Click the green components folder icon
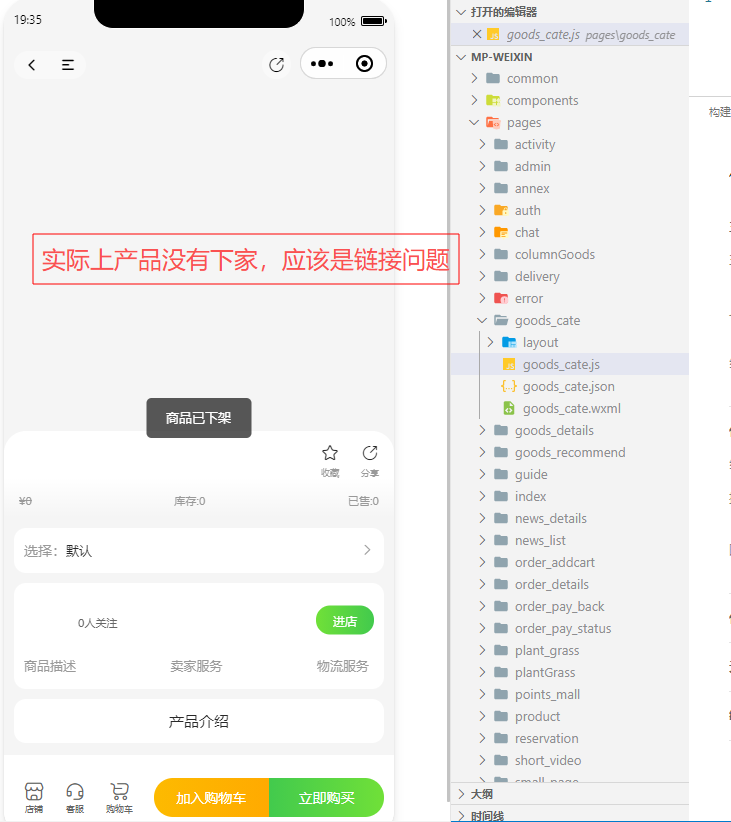731x822 pixels. point(493,100)
